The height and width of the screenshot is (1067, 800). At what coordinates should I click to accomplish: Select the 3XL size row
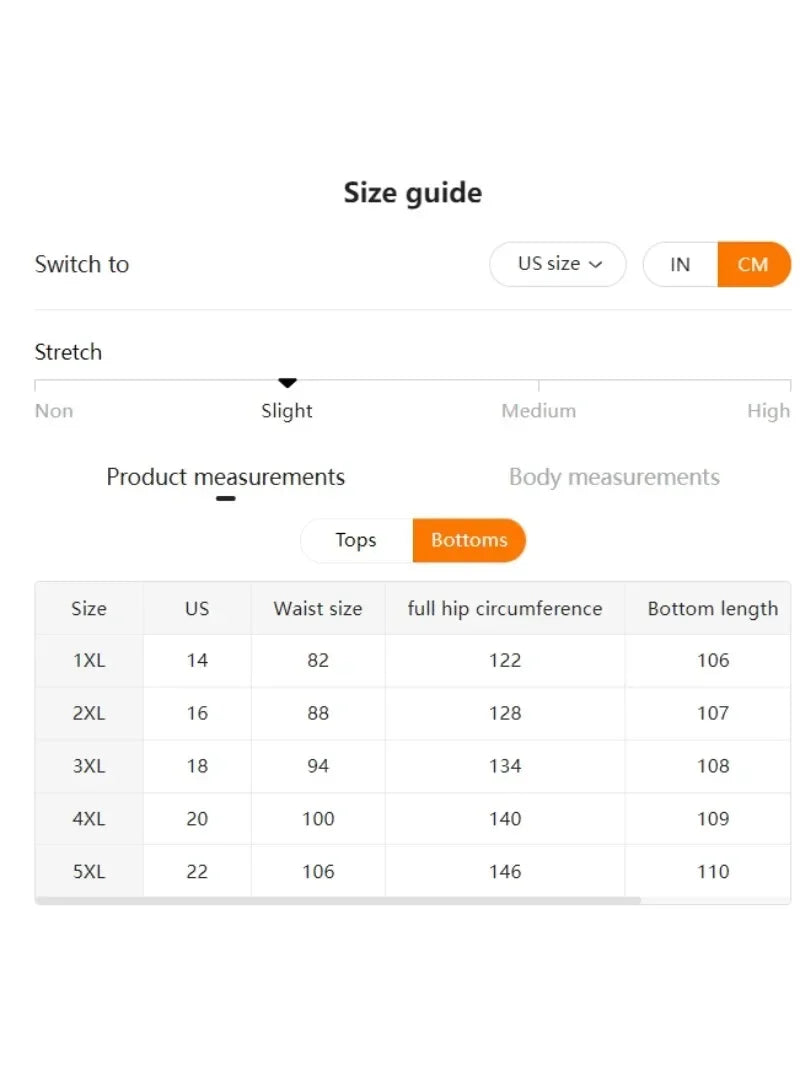89,766
